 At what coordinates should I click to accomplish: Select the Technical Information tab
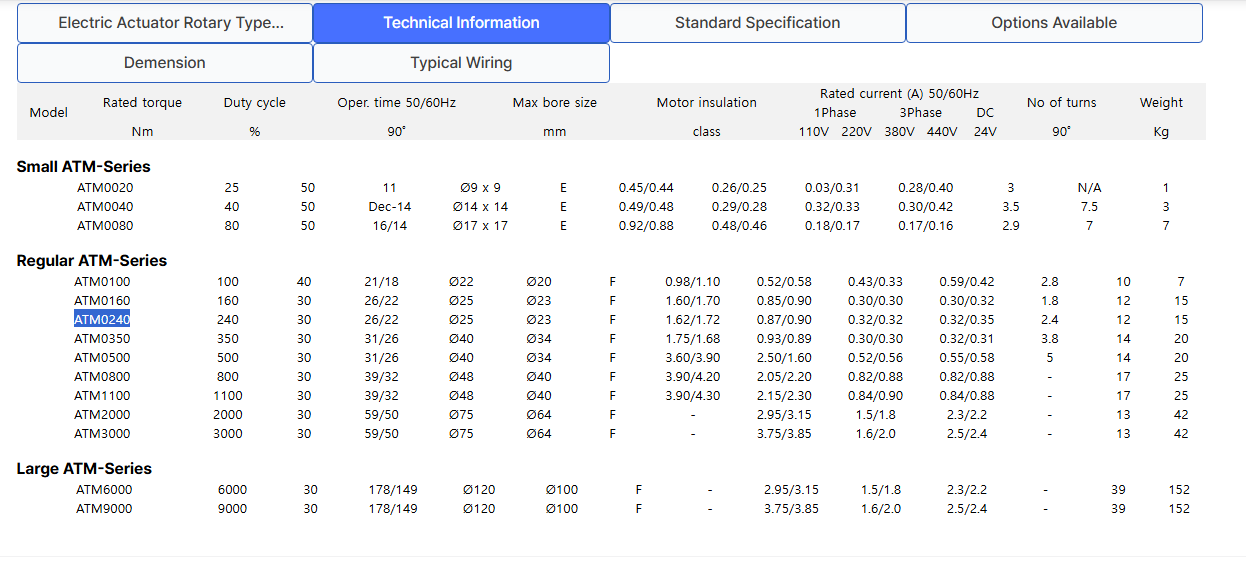[x=461, y=23]
